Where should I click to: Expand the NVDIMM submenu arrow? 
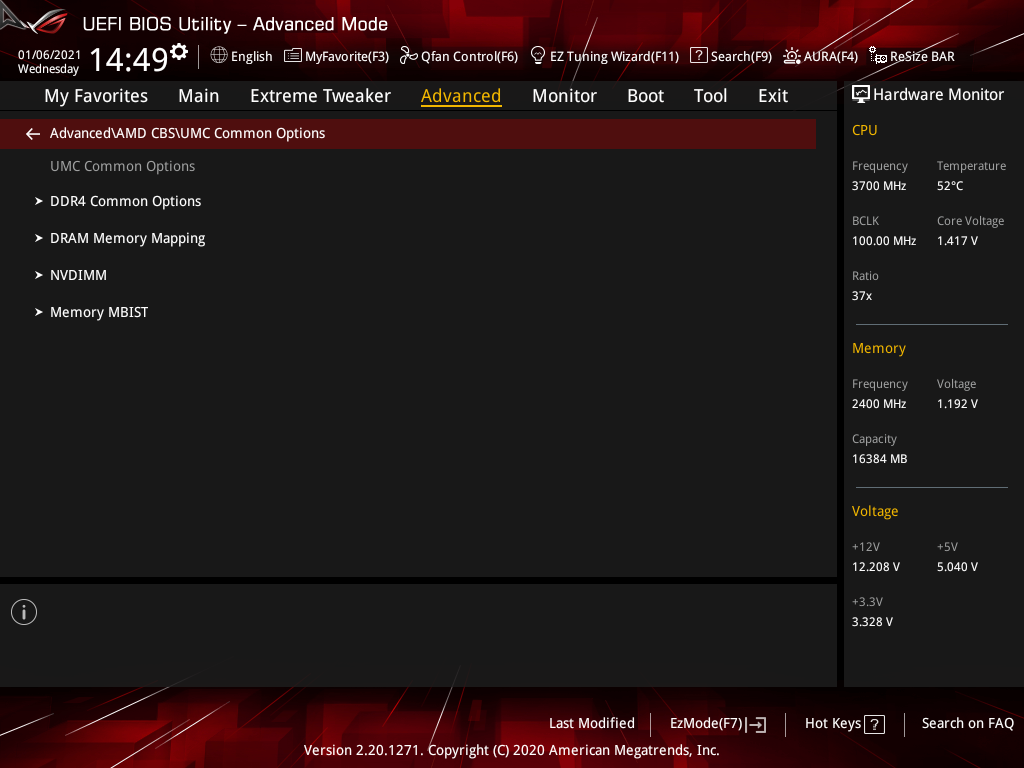[x=39, y=276]
